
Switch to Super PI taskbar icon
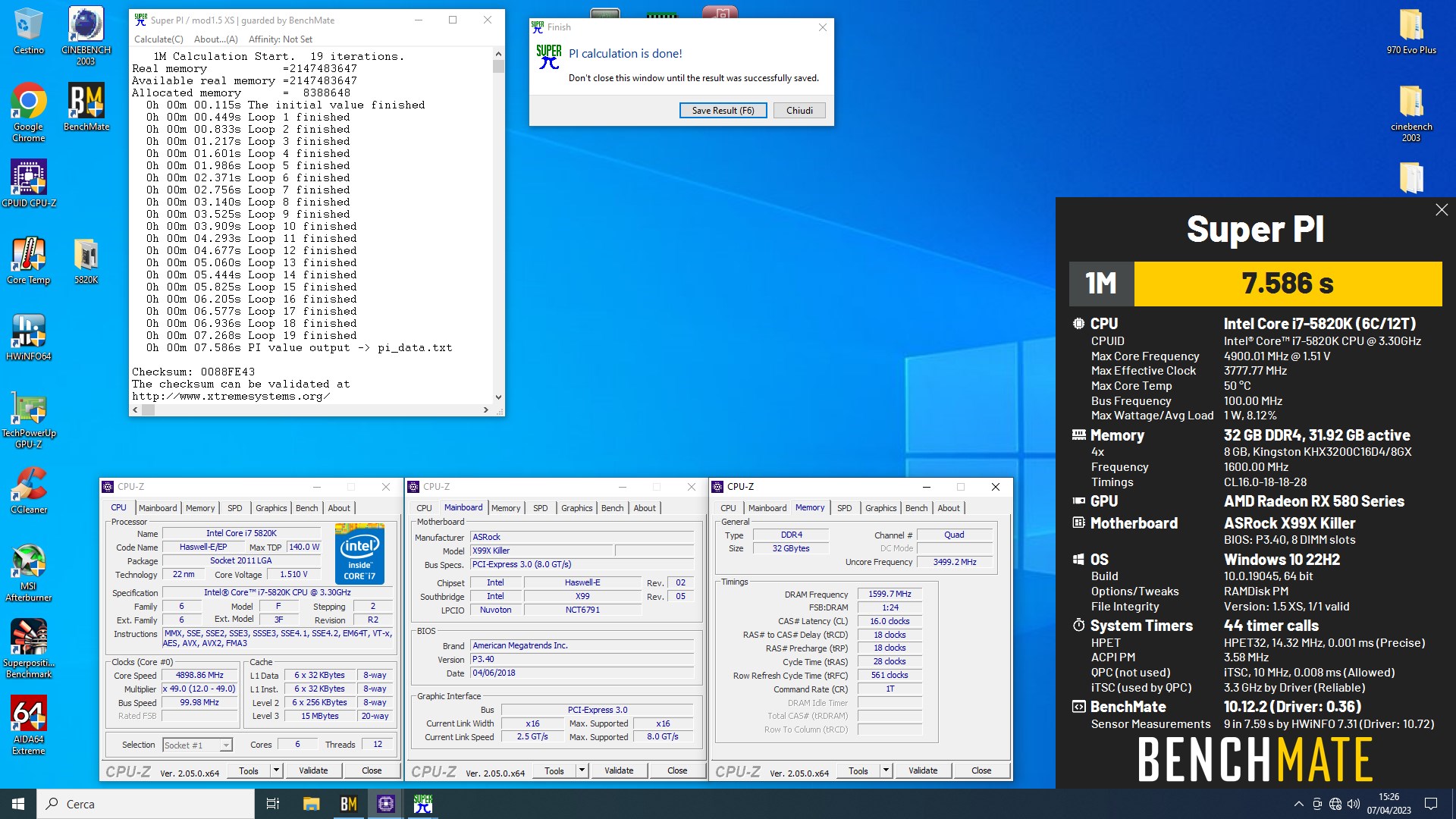pyautogui.click(x=422, y=804)
